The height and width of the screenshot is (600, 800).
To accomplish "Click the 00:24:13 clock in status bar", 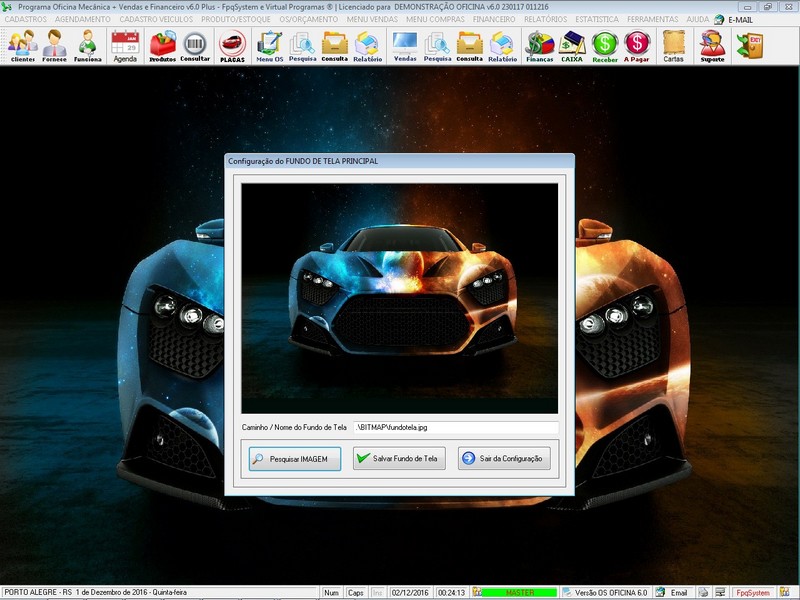I will (x=452, y=592).
